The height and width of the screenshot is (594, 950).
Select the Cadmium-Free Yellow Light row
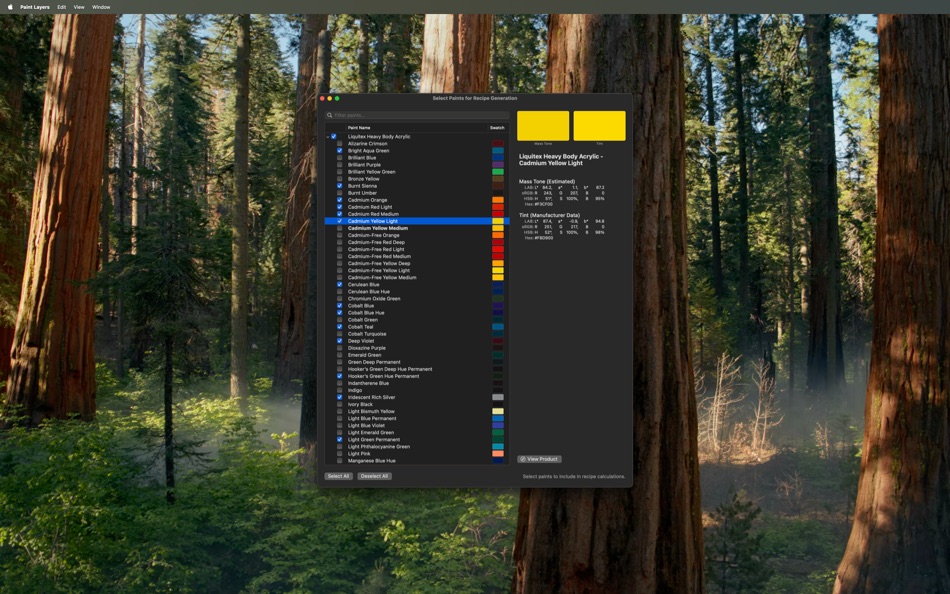click(417, 270)
